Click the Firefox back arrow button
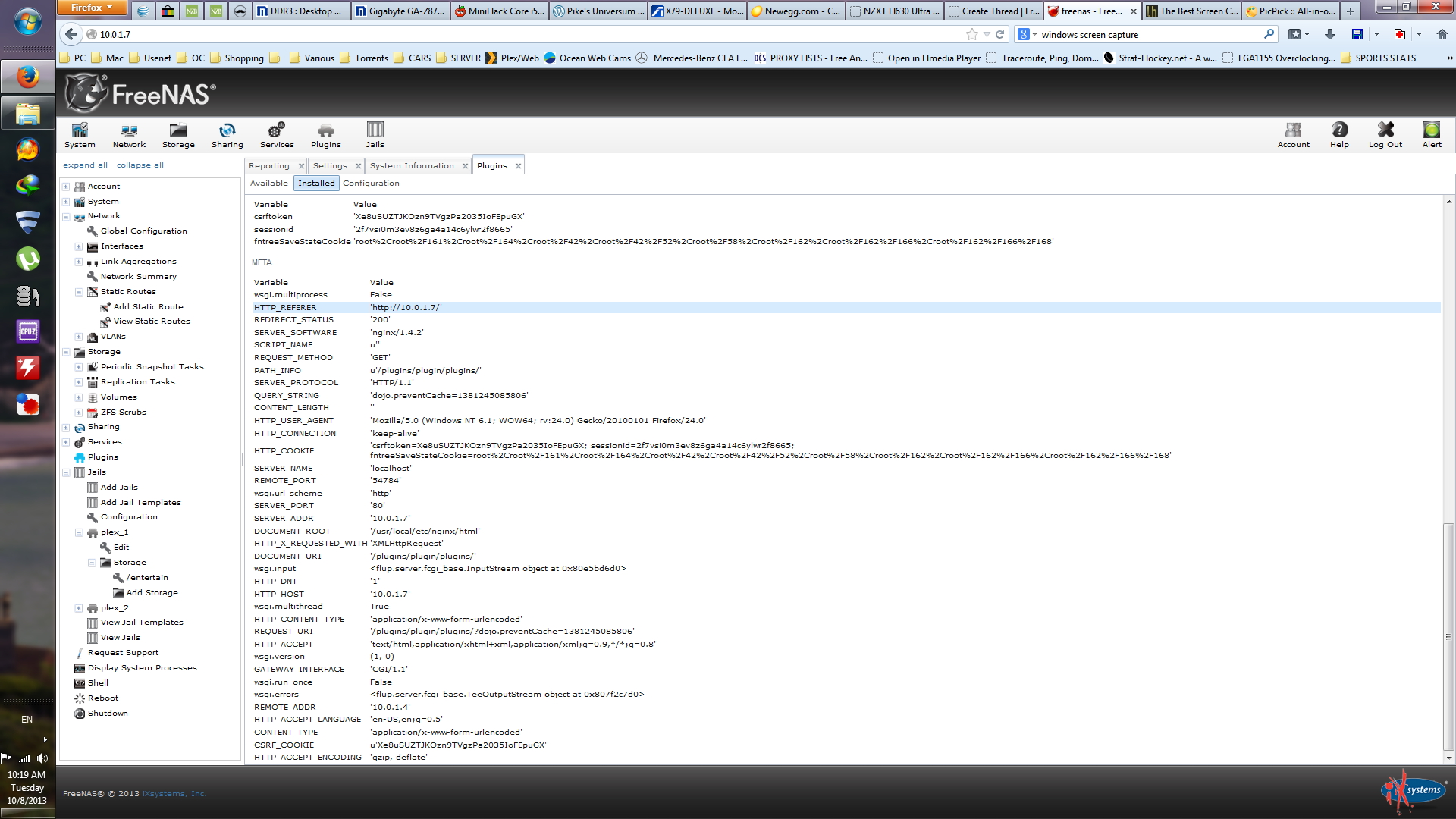The height and width of the screenshot is (819, 1456). click(x=71, y=34)
